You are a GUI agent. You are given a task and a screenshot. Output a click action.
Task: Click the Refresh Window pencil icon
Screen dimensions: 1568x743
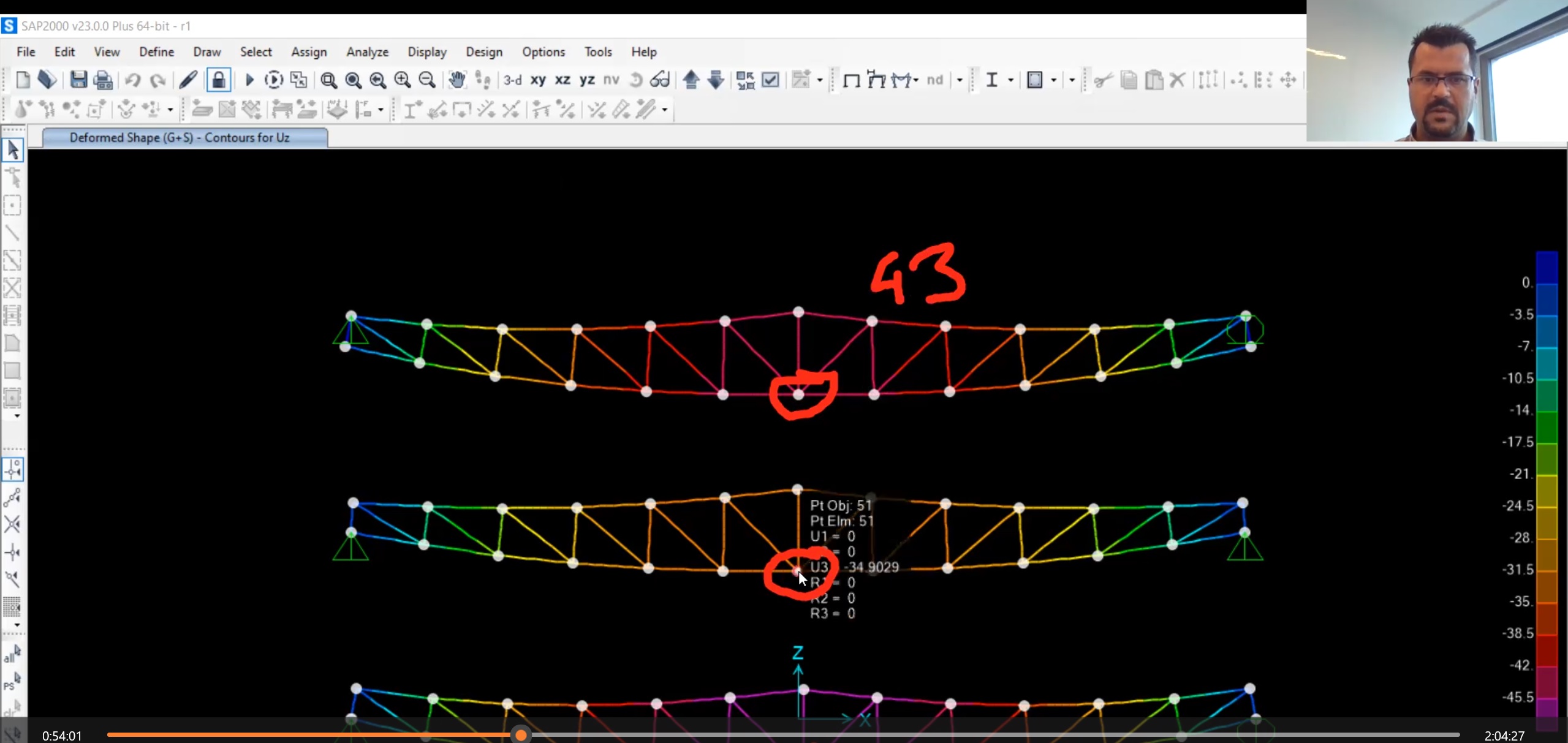188,80
